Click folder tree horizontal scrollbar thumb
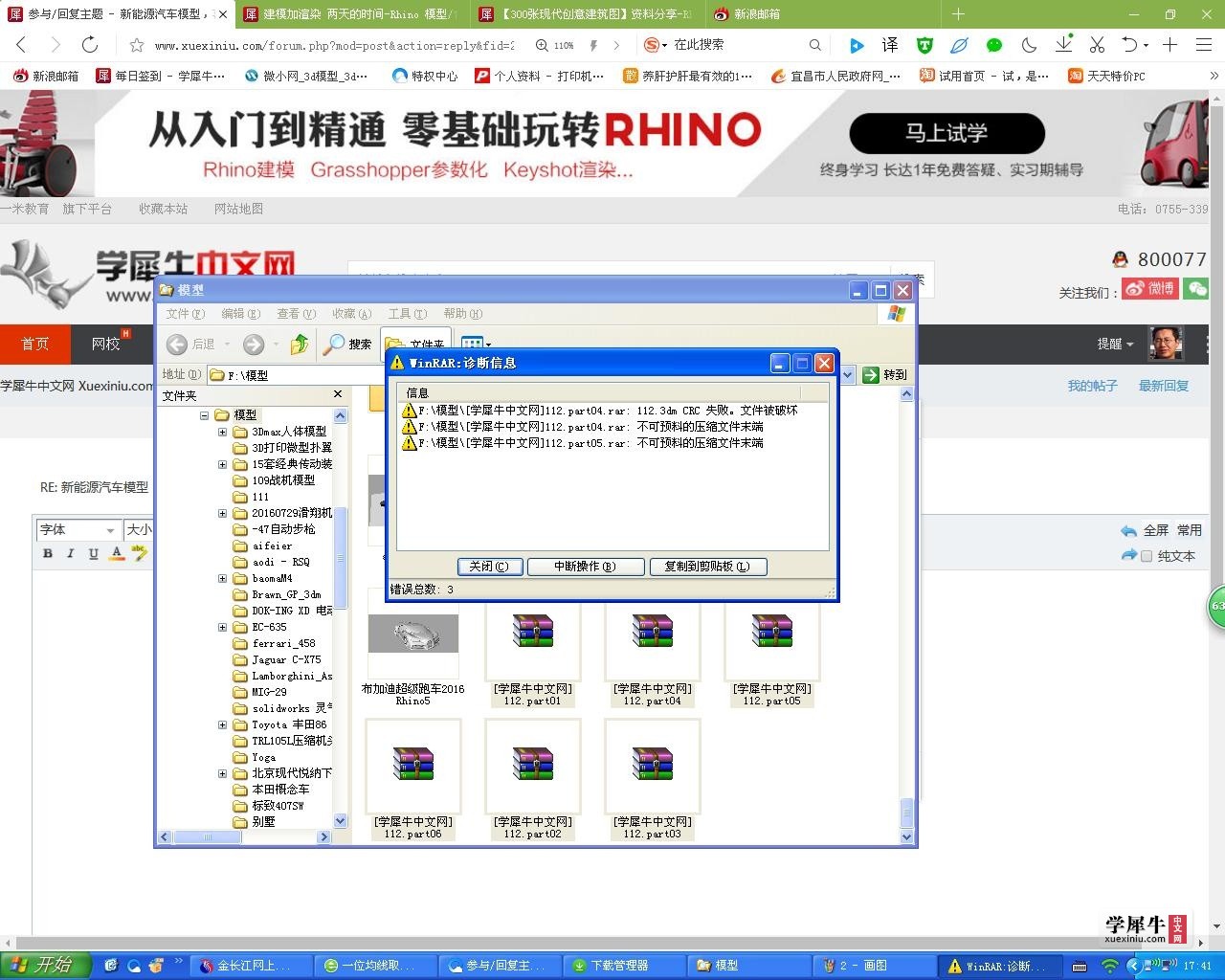1225x980 pixels. pyautogui.click(x=208, y=836)
